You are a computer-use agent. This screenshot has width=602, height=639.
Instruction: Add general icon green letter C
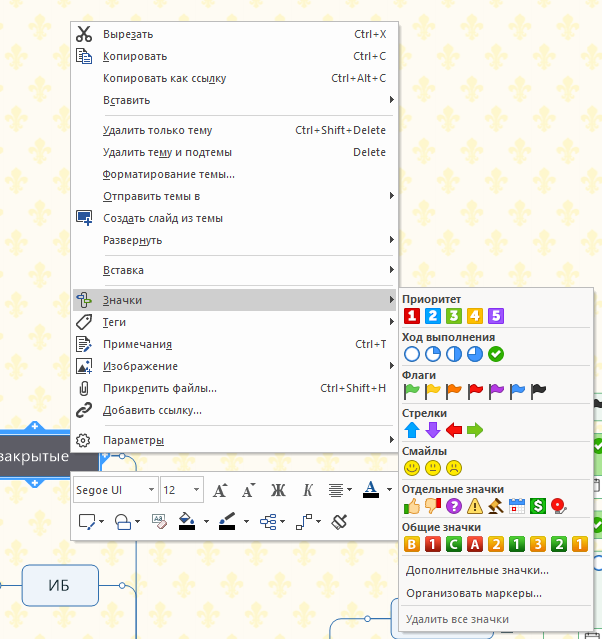click(x=454, y=544)
